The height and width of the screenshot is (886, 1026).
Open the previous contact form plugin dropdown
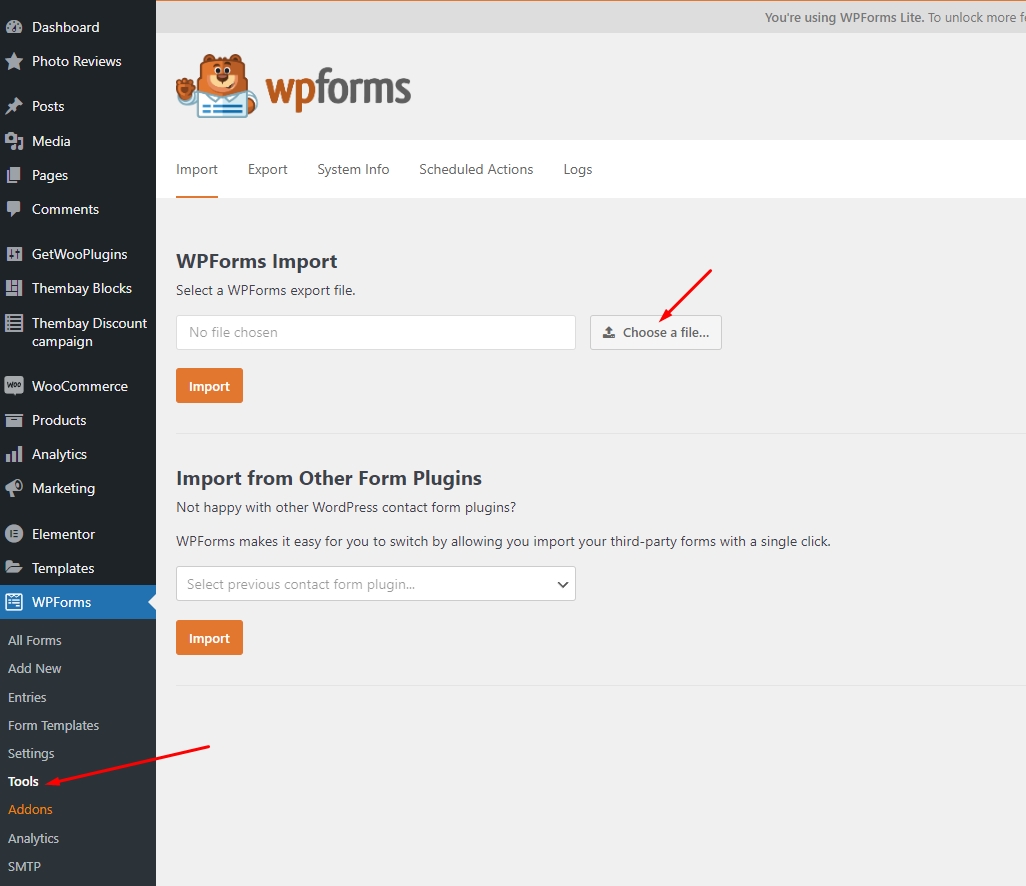tap(375, 584)
